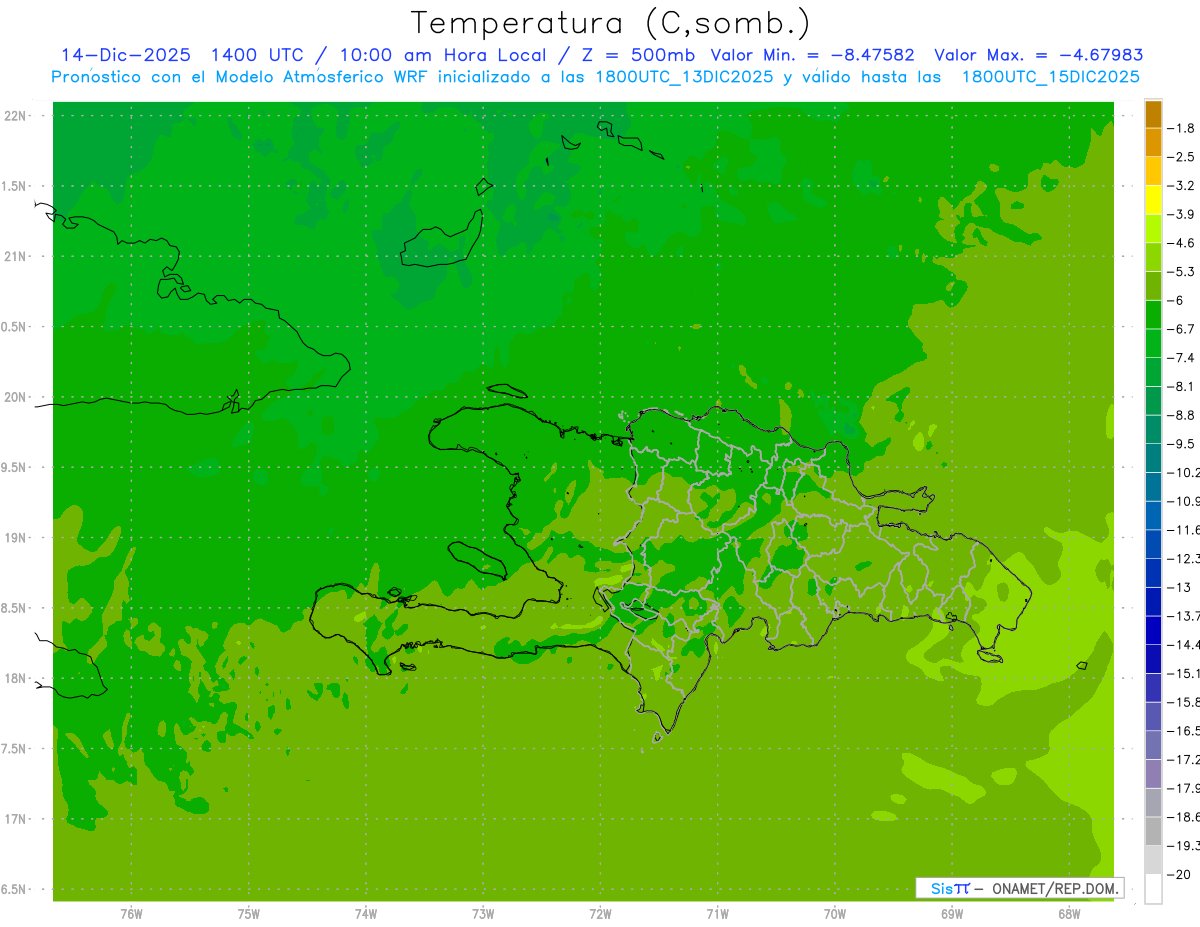Click the title 'Temperatura (C,somb.)'
The width and height of the screenshot is (1200, 927).
coord(611,22)
